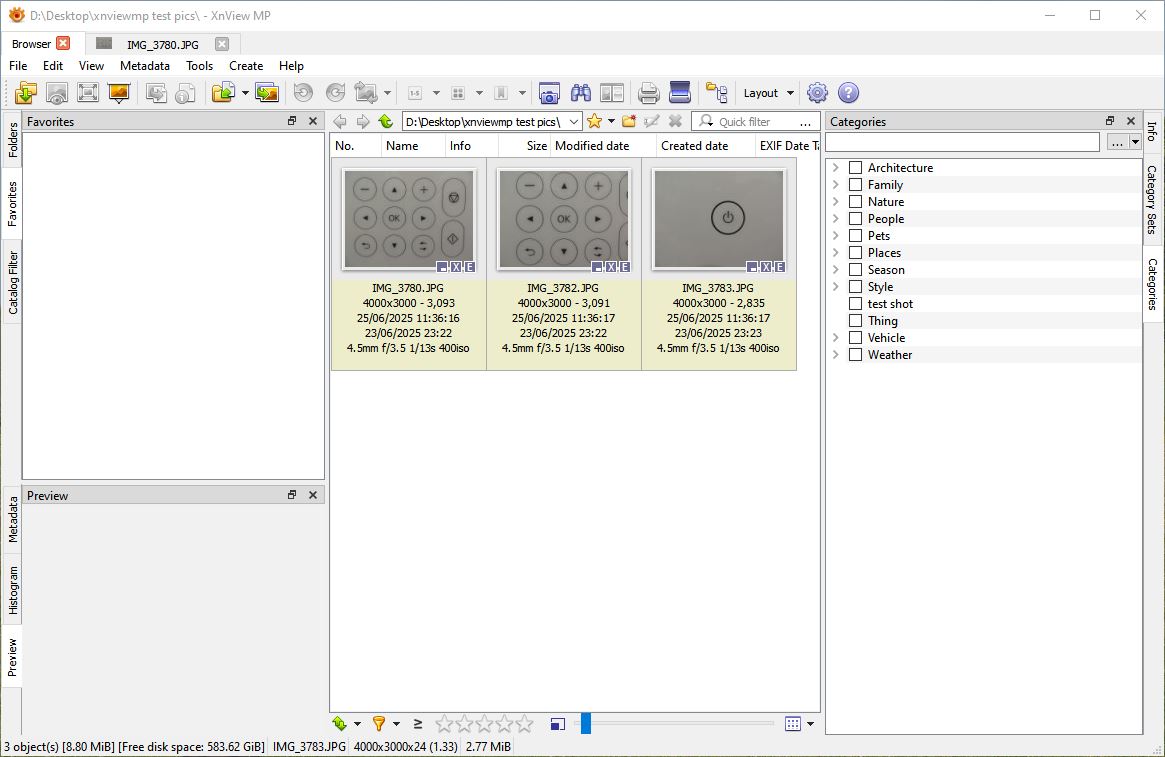Screen dimensions: 1165x757
Task: Click the Scanner acquire icon
Action: (x=680, y=93)
